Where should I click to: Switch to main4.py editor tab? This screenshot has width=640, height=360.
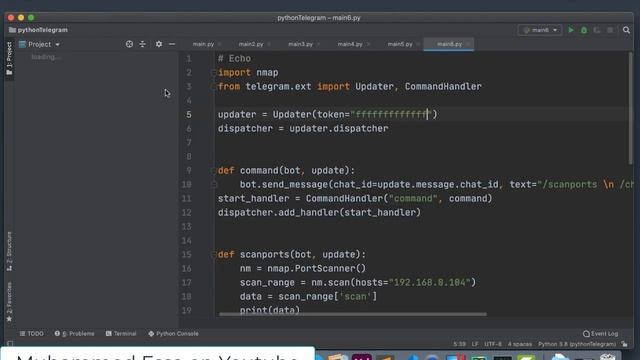coord(350,44)
